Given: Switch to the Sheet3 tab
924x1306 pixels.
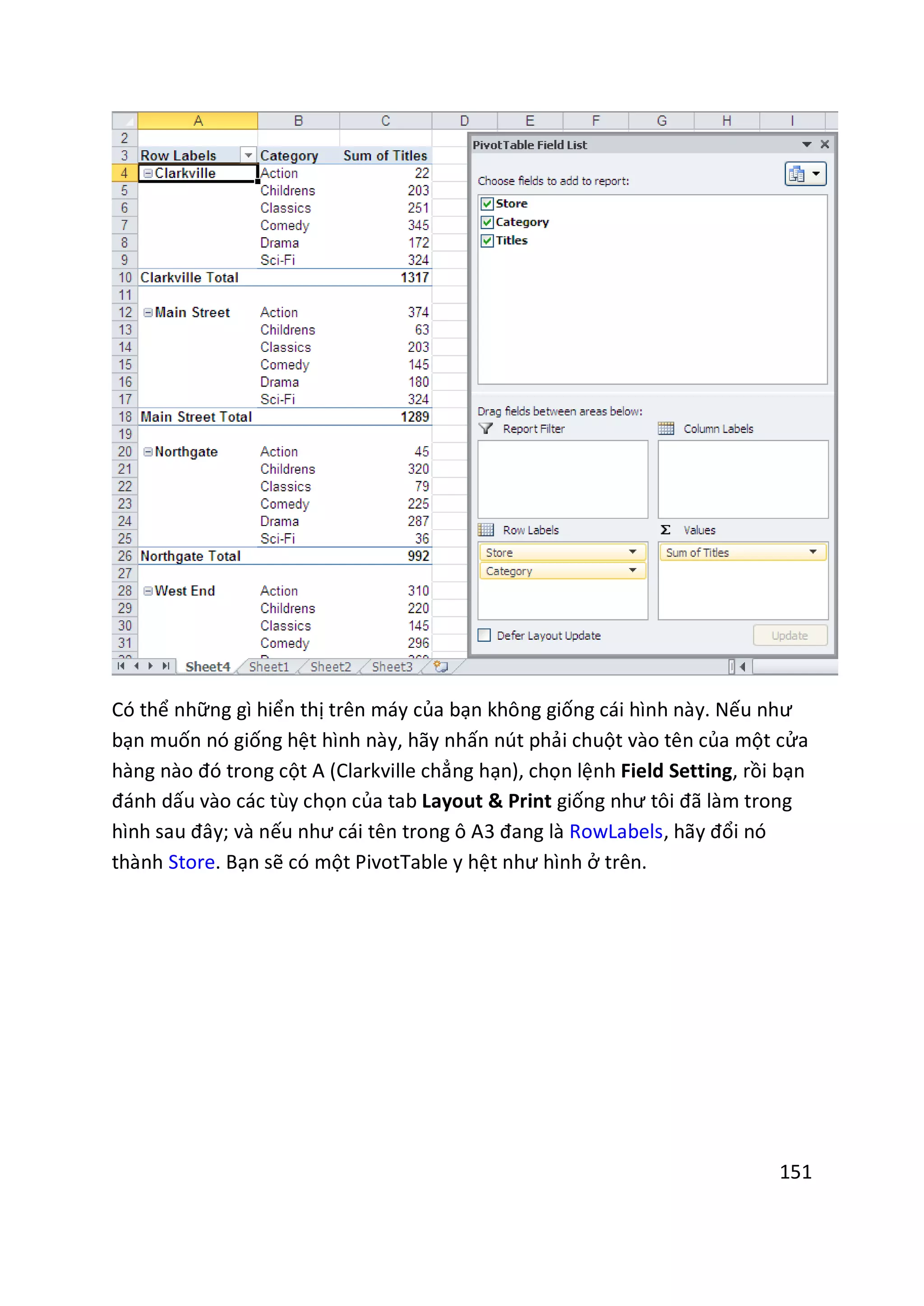Looking at the screenshot, I should coord(392,667).
